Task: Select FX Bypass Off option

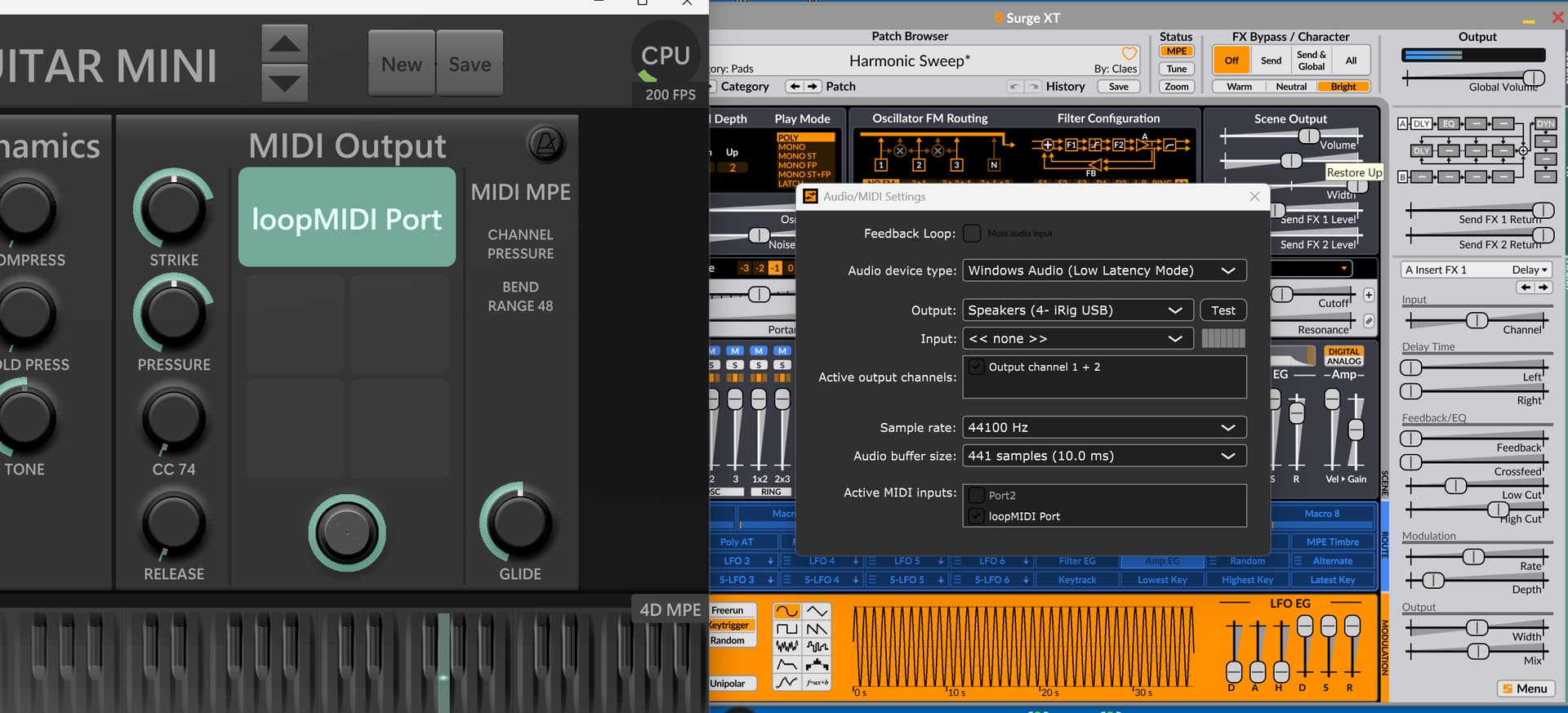Action: coord(1232,60)
